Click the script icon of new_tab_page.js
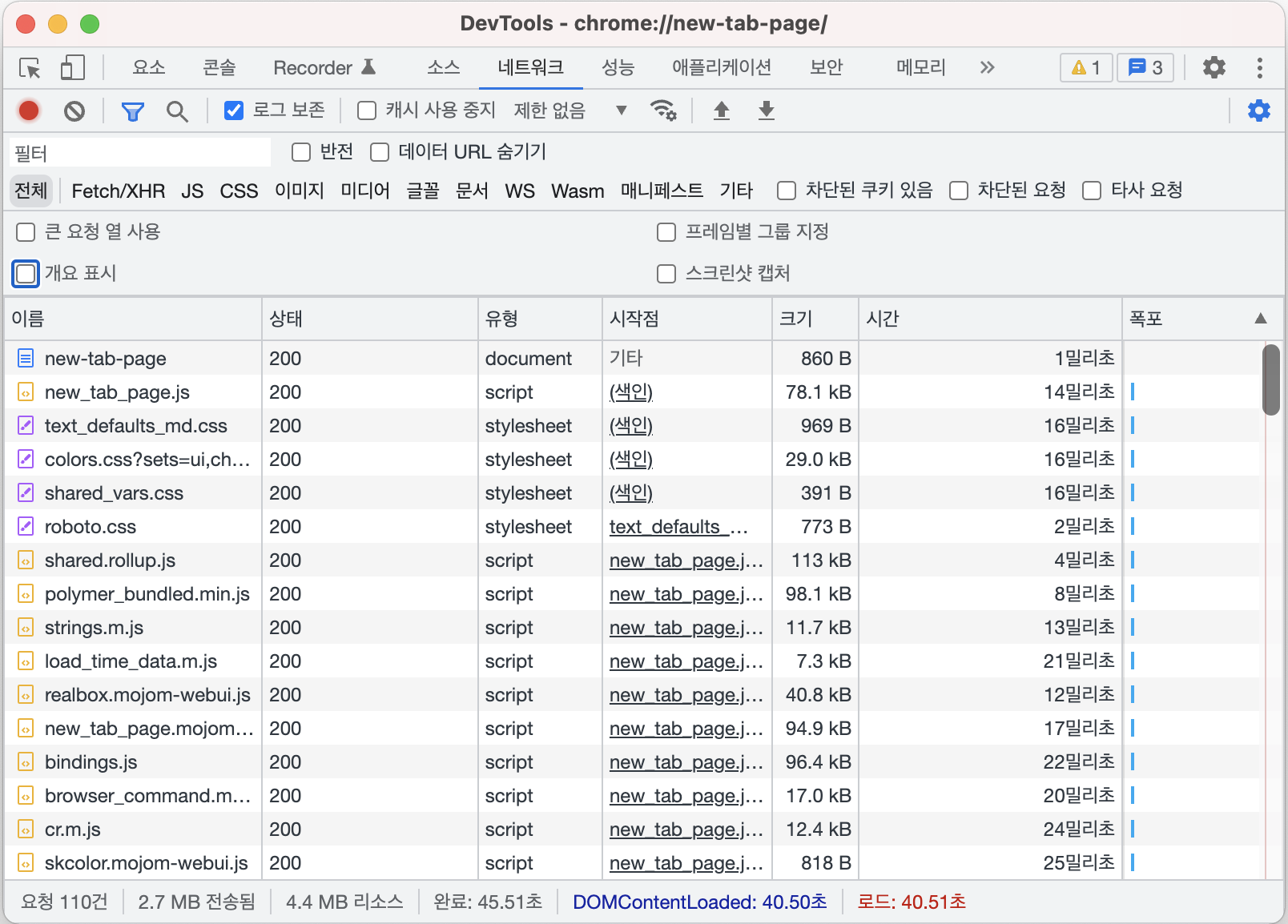This screenshot has height=924, width=1288. coord(26,392)
